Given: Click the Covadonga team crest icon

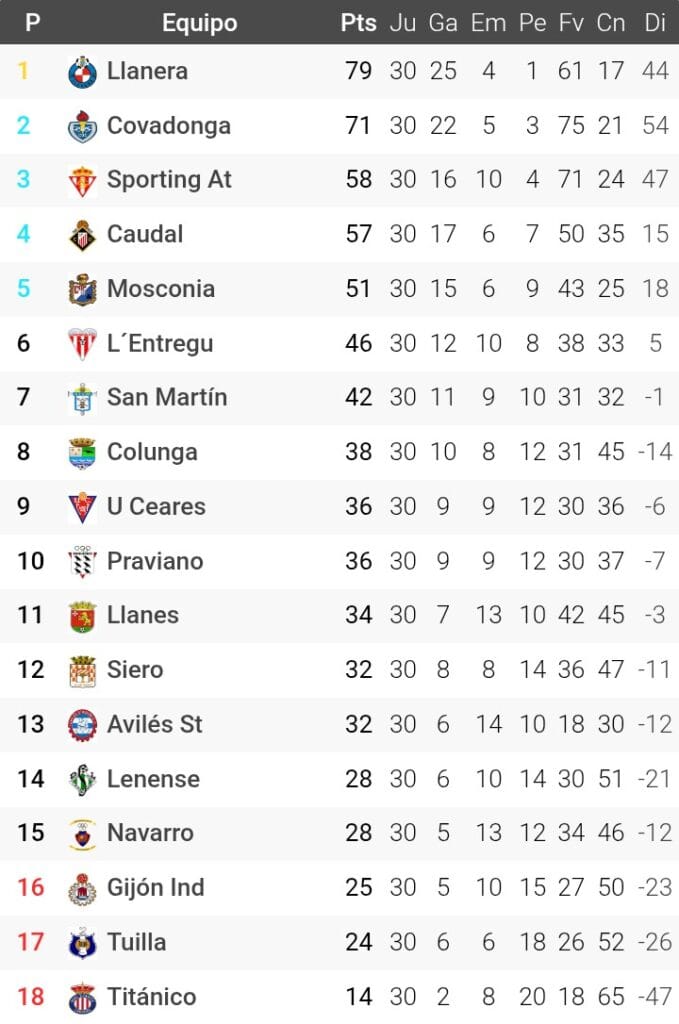Looking at the screenshot, I should [82, 126].
